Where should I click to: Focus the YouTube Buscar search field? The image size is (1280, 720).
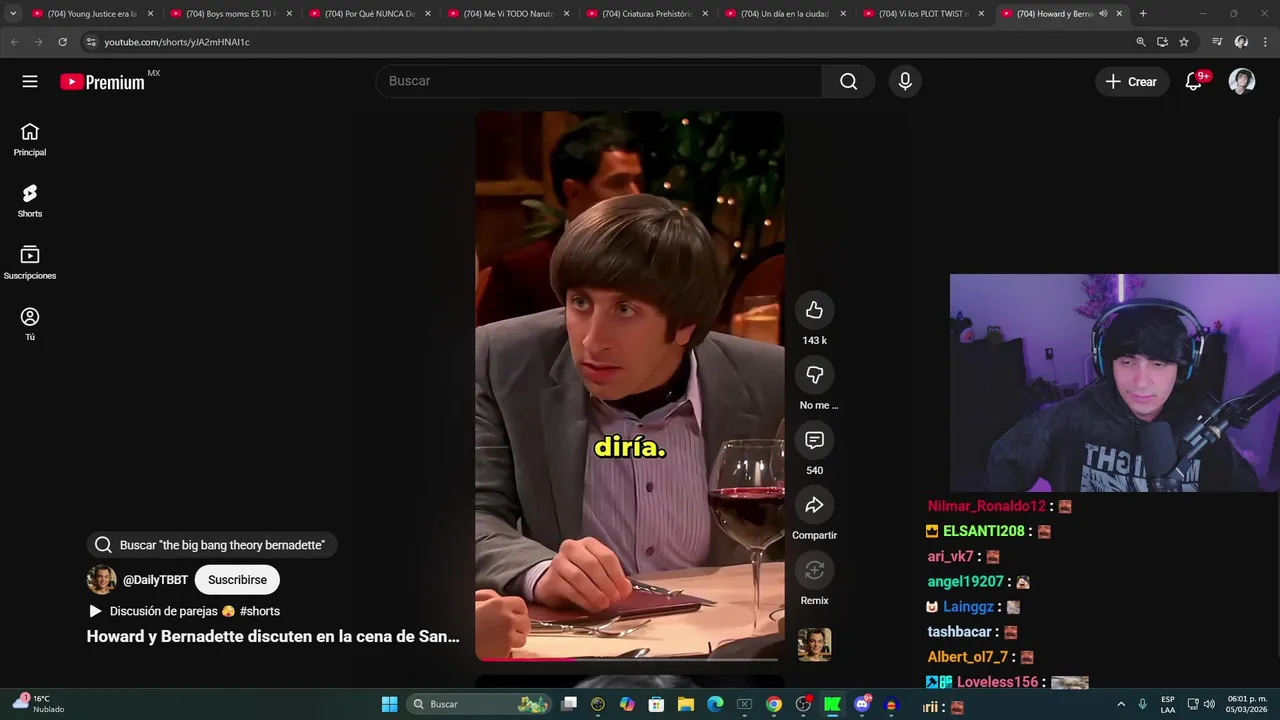600,81
